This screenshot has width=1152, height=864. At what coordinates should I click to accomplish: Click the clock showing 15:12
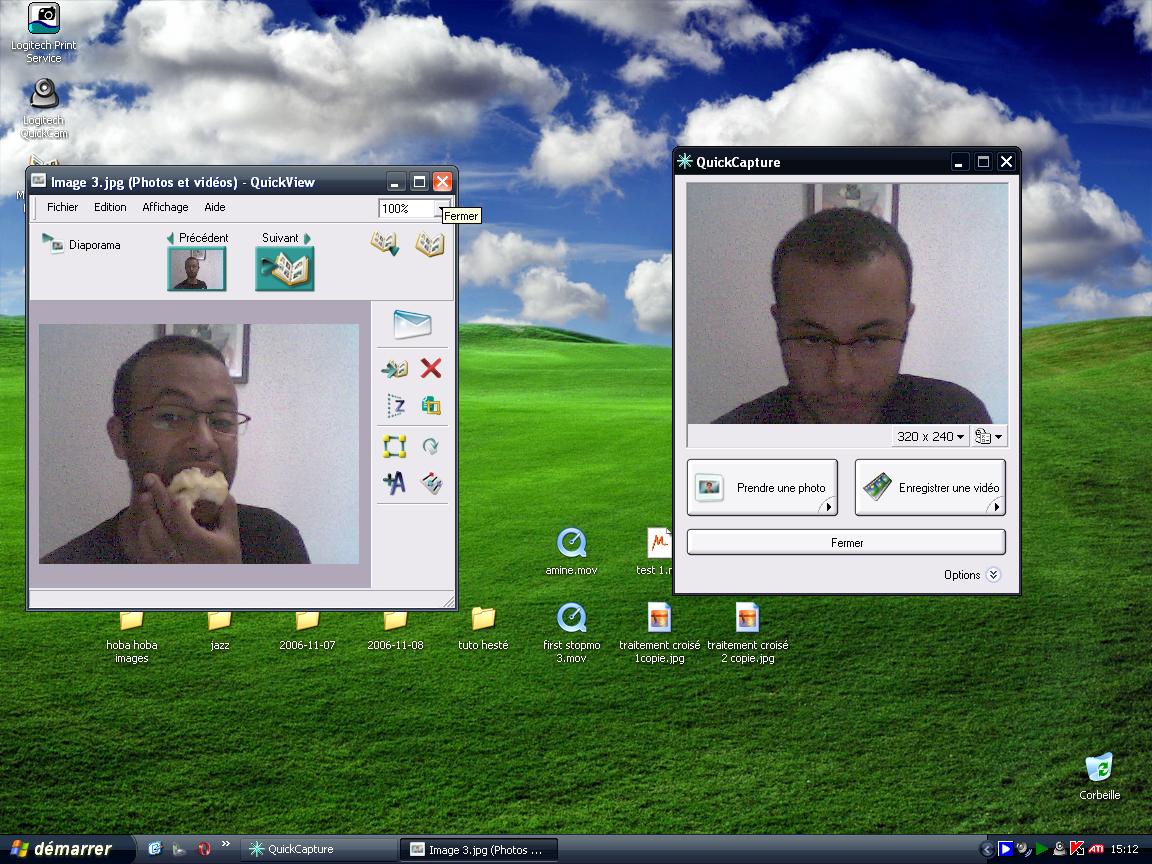(1124, 849)
